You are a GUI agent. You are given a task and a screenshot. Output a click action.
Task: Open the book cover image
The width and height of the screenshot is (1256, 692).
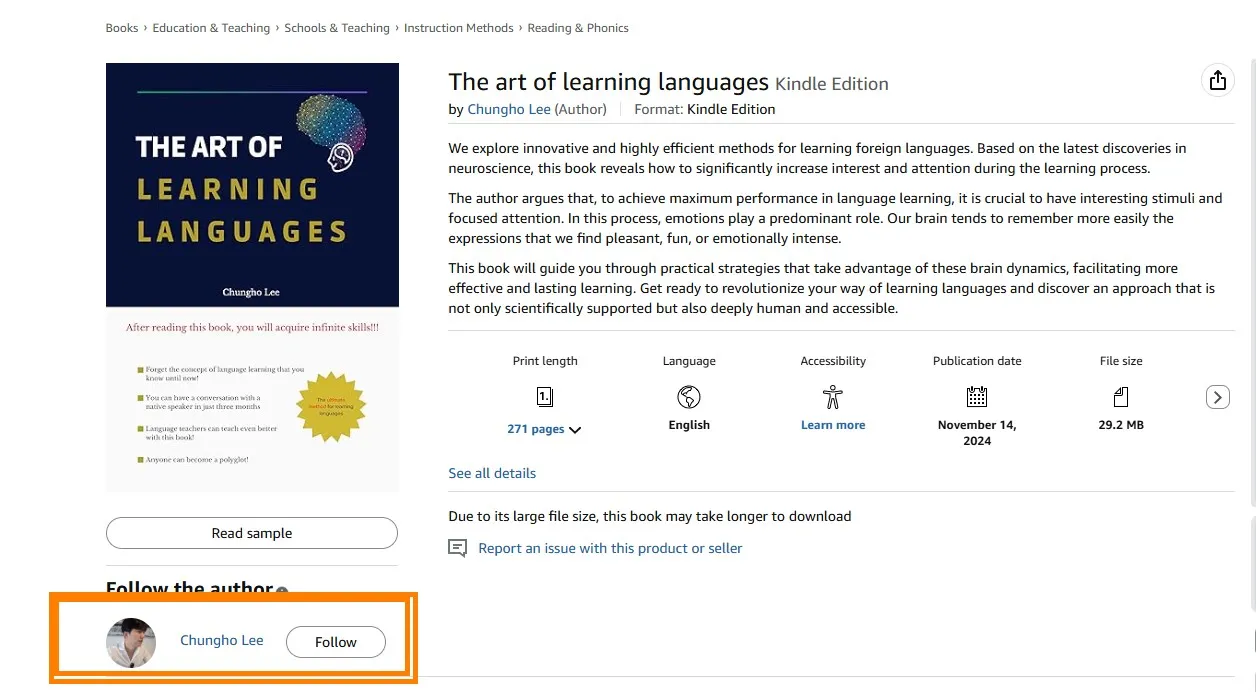pos(252,278)
